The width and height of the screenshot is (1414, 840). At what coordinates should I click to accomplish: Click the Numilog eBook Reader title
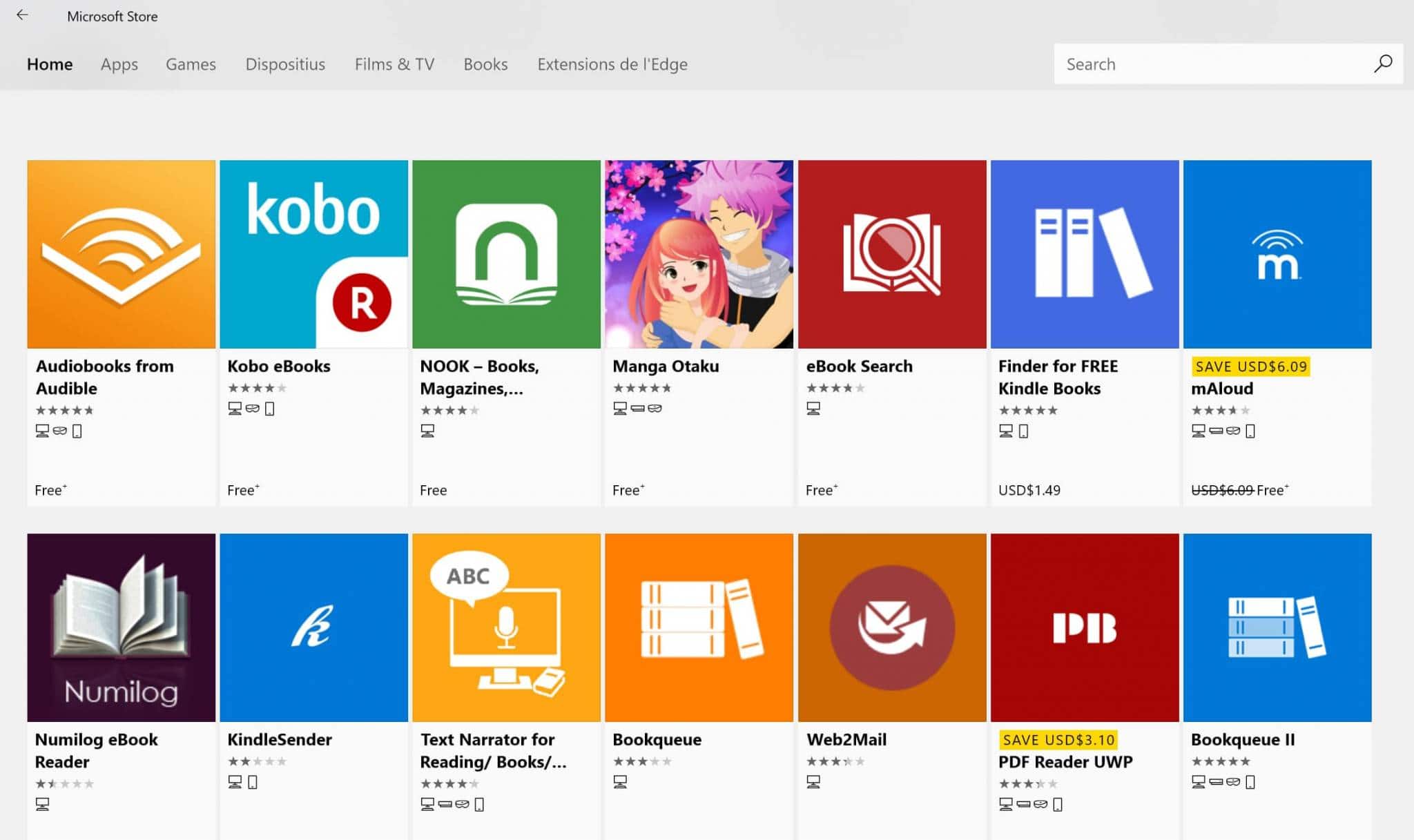pos(96,750)
